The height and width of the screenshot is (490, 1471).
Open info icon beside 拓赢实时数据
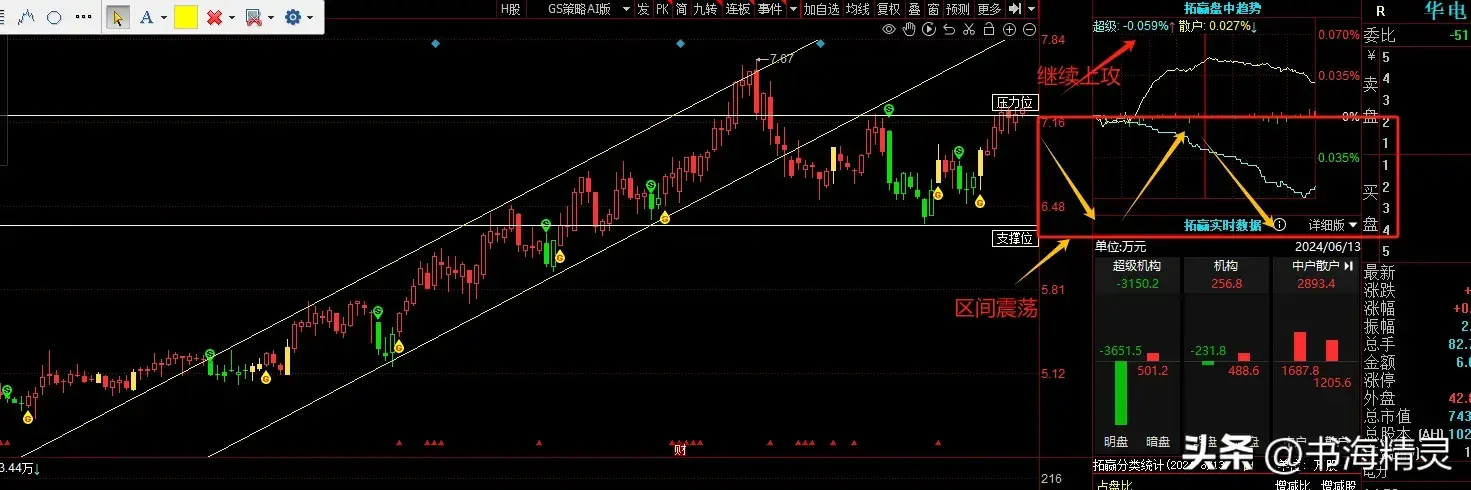point(1279,225)
